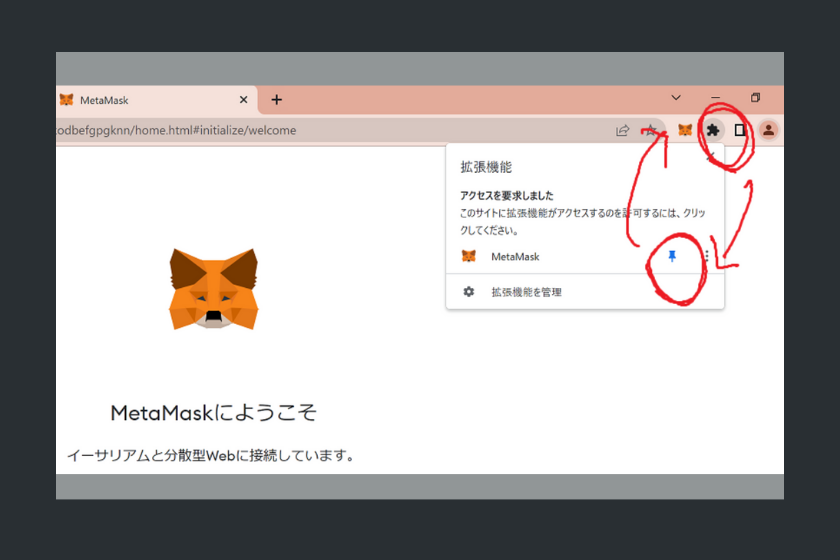Minimize the browser window
Viewport: 840px width, 560px height.
click(x=716, y=98)
